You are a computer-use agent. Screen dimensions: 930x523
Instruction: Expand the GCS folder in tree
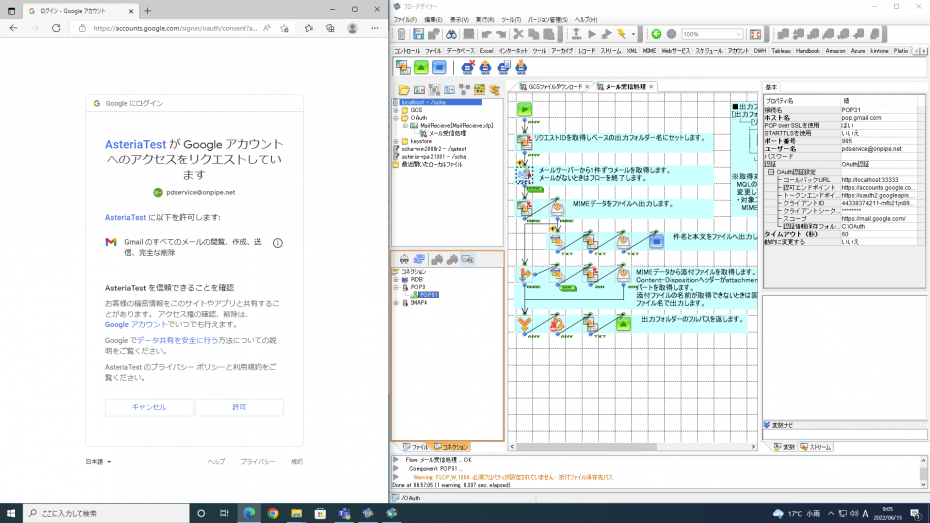(x=396, y=110)
